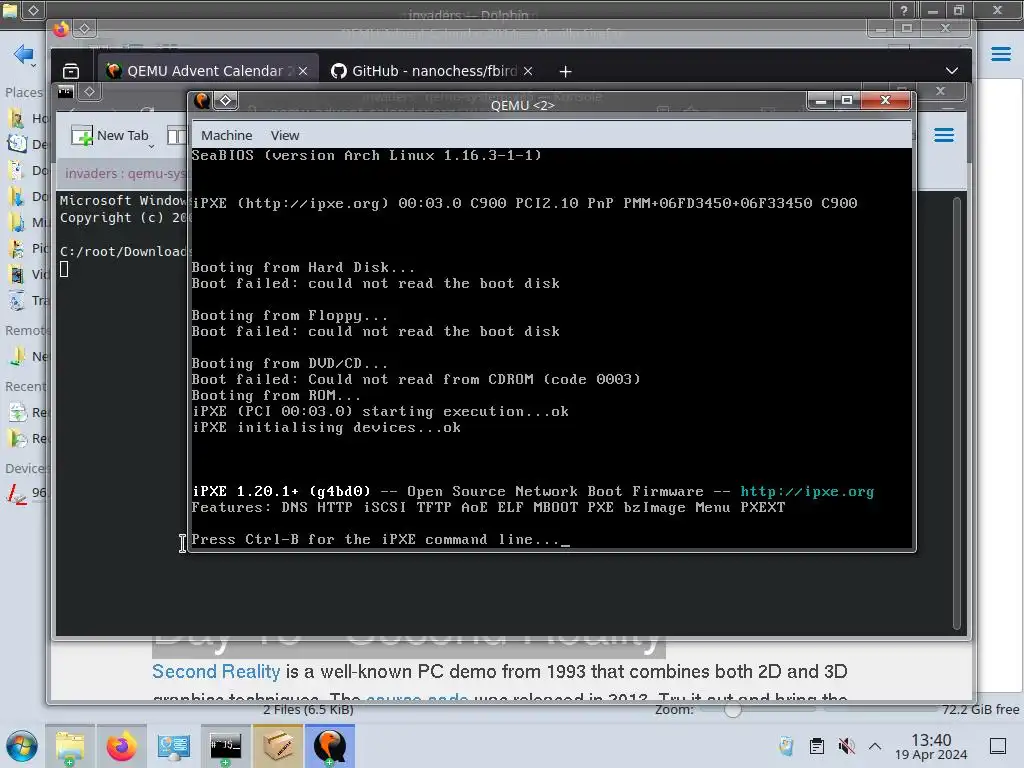Open the Machine menu in QEMU

pos(226,135)
